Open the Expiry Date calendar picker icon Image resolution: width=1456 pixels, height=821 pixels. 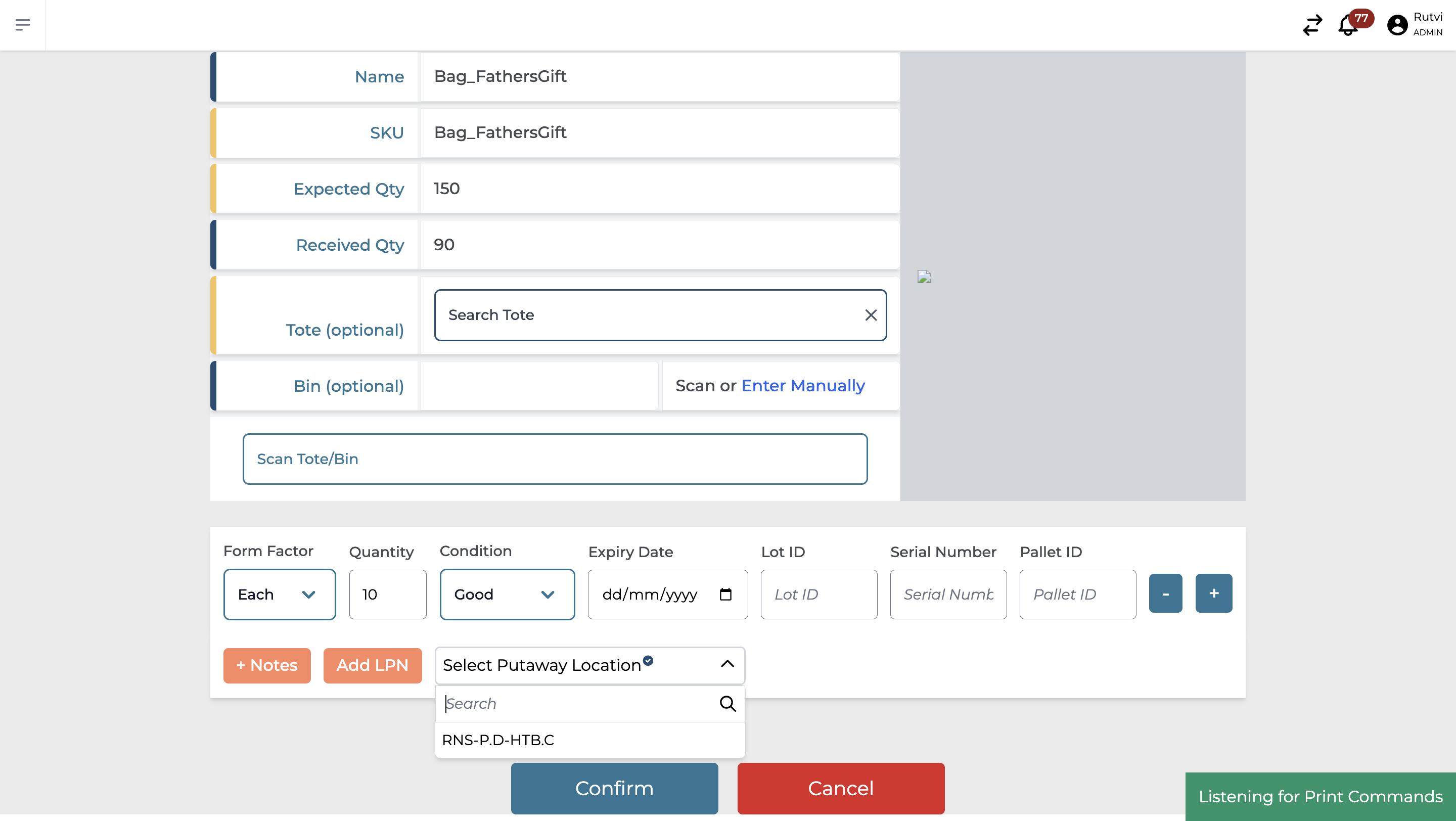click(x=725, y=595)
